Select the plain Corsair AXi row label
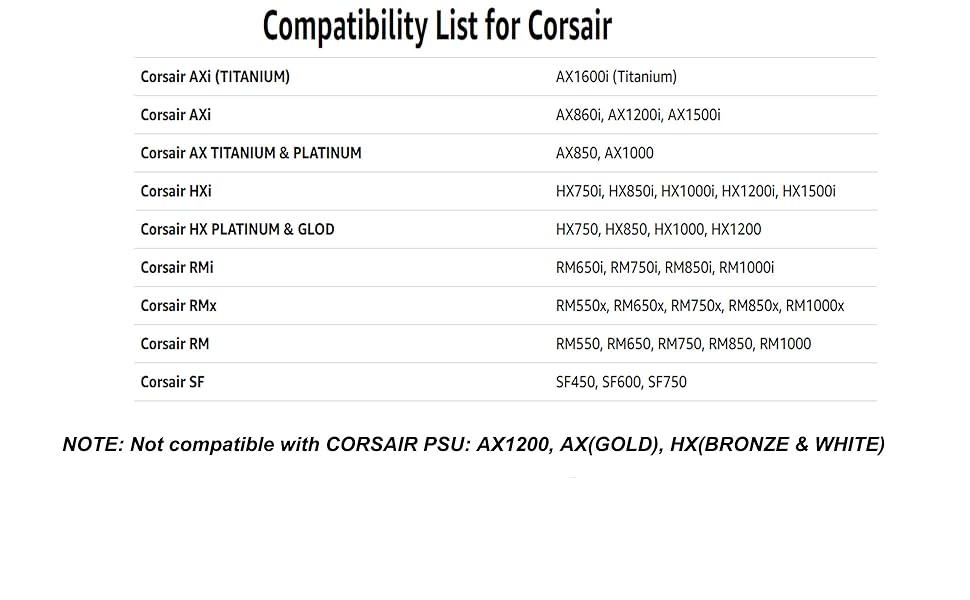Screen dimensions: 970x600 [176, 115]
